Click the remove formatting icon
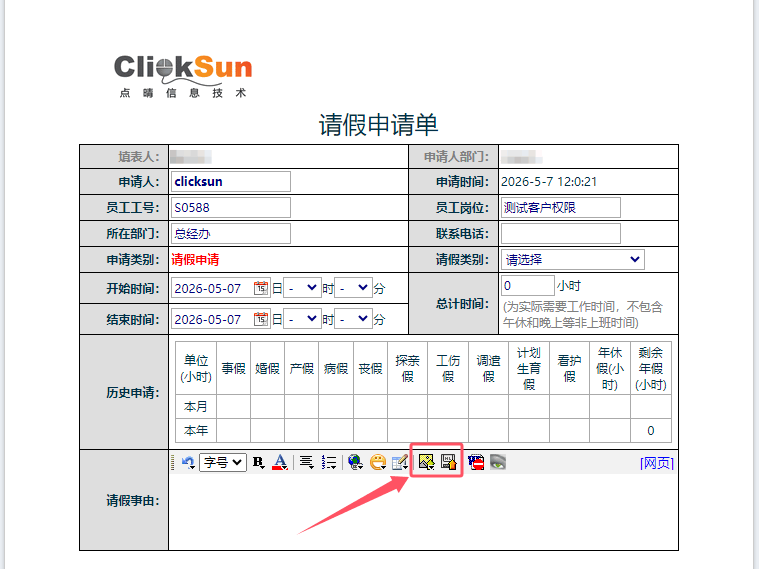Image resolution: width=759 pixels, height=569 pixels. click(476, 462)
